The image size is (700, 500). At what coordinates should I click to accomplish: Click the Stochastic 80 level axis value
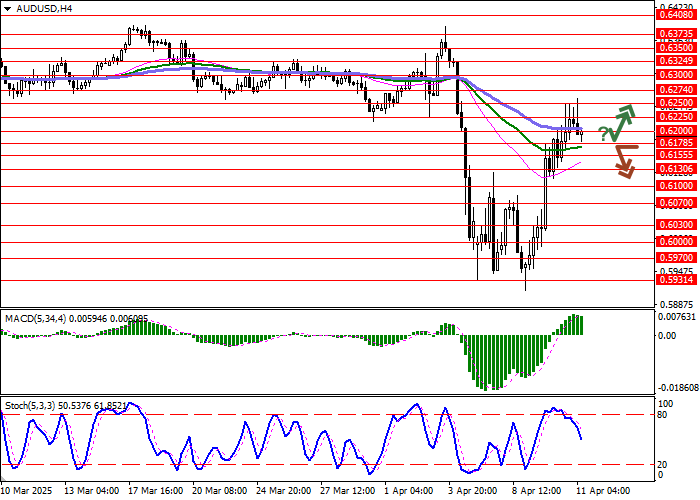coord(663,414)
